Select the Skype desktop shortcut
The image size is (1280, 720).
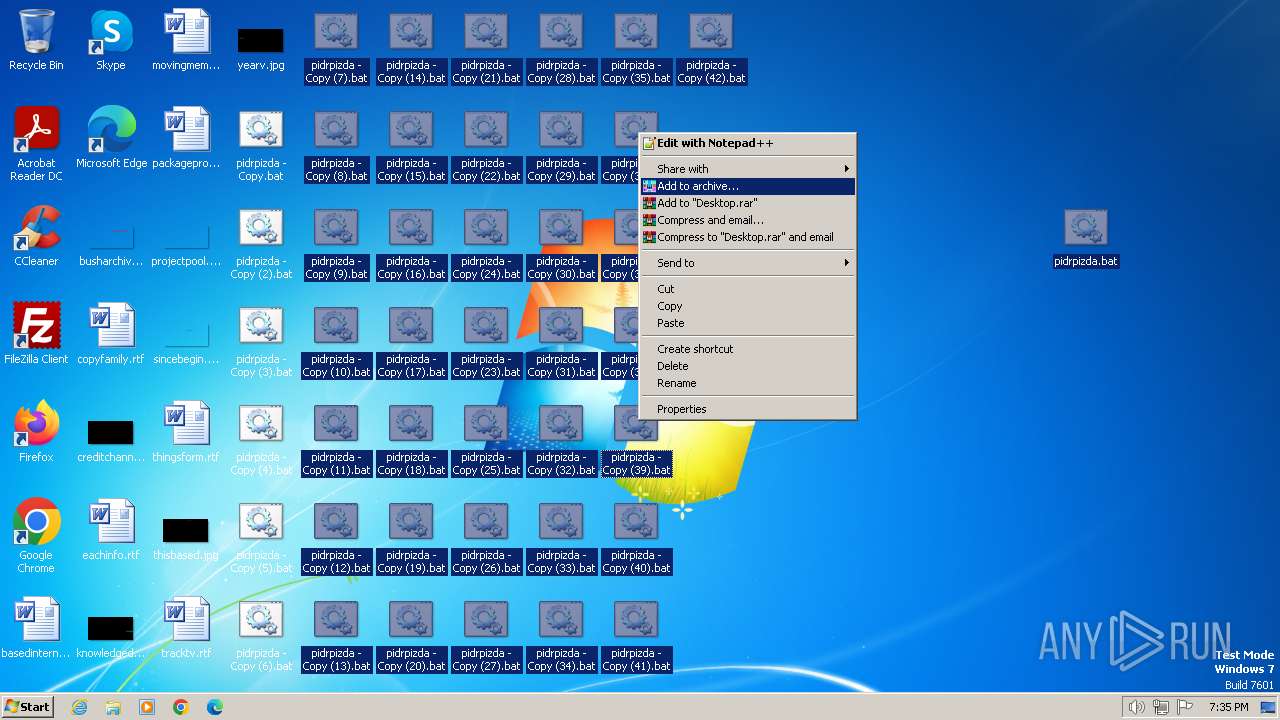[111, 41]
